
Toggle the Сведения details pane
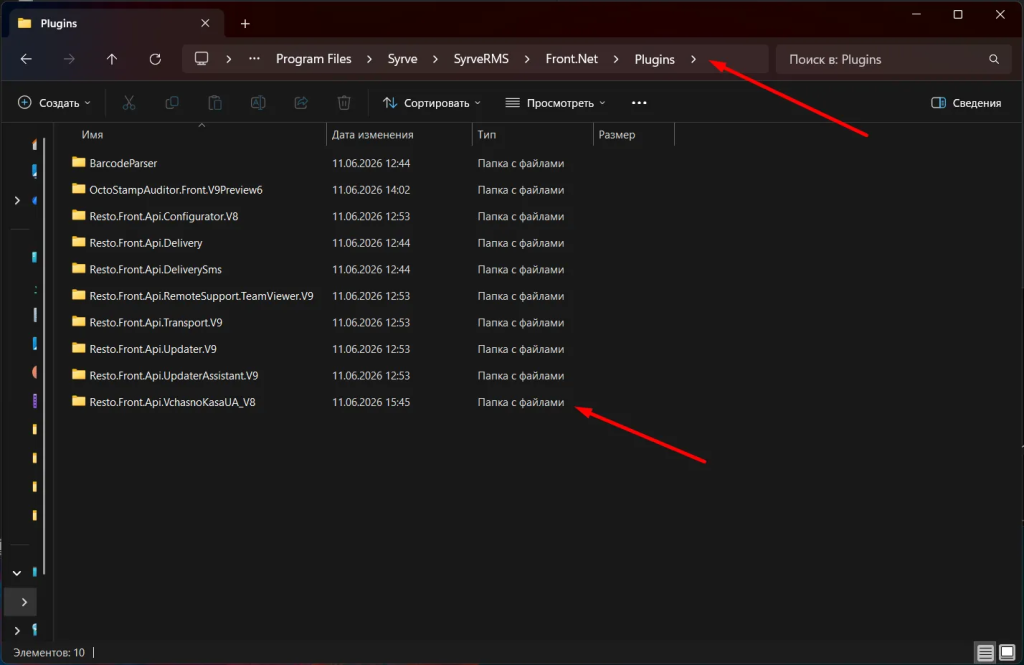tap(966, 103)
